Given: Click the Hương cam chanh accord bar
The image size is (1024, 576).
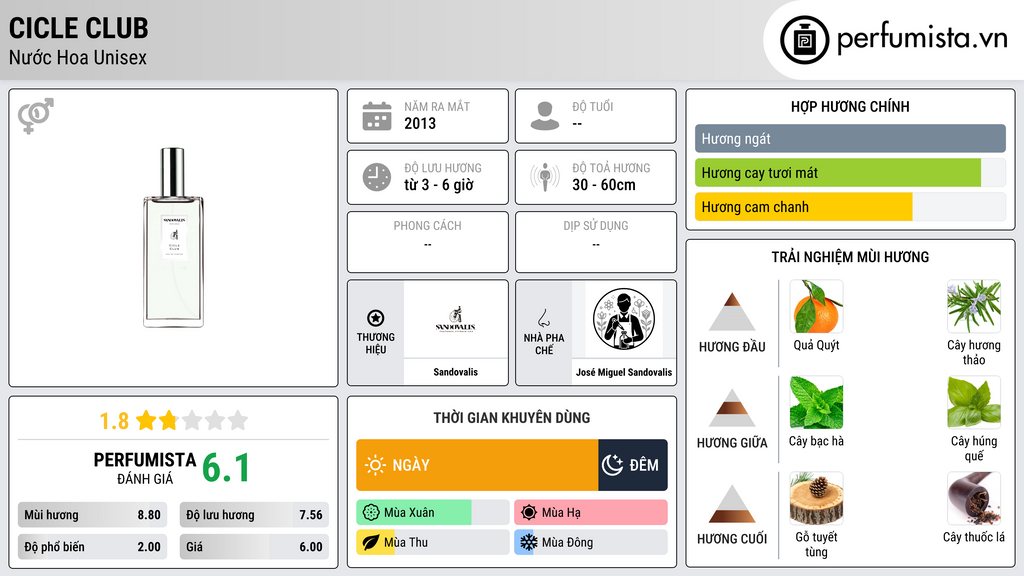Looking at the screenshot, I should pyautogui.click(x=850, y=207).
